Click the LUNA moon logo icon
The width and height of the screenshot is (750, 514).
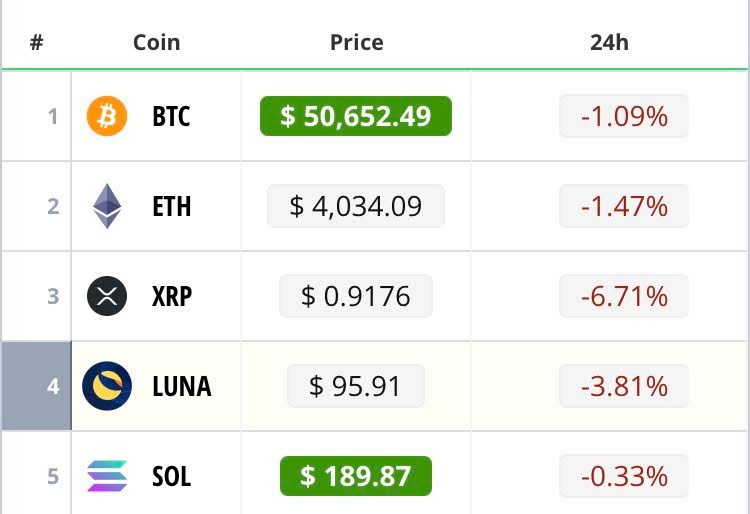coord(107,386)
